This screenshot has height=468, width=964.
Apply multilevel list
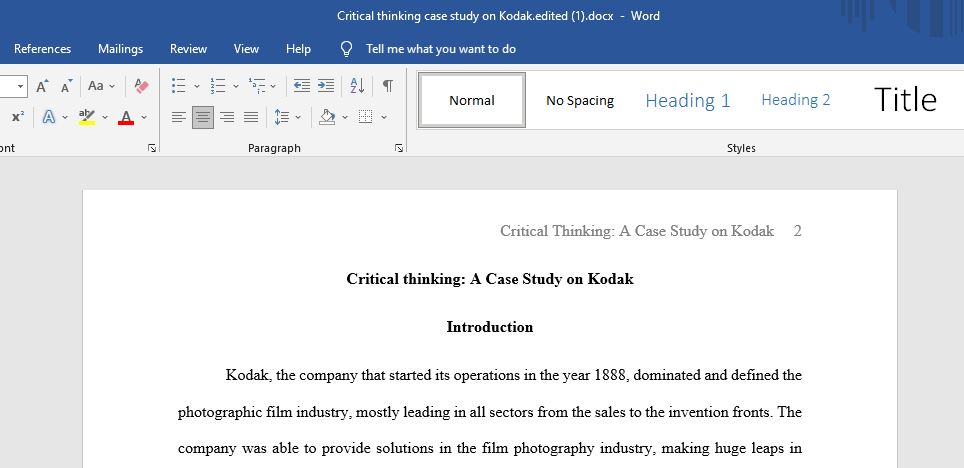pyautogui.click(x=256, y=86)
